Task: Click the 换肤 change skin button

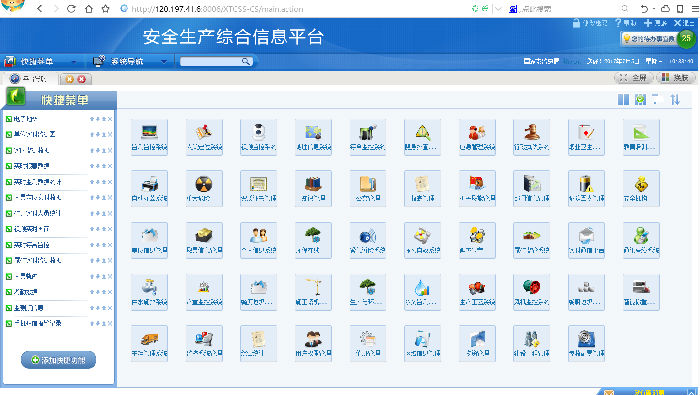Action: pyautogui.click(x=675, y=78)
